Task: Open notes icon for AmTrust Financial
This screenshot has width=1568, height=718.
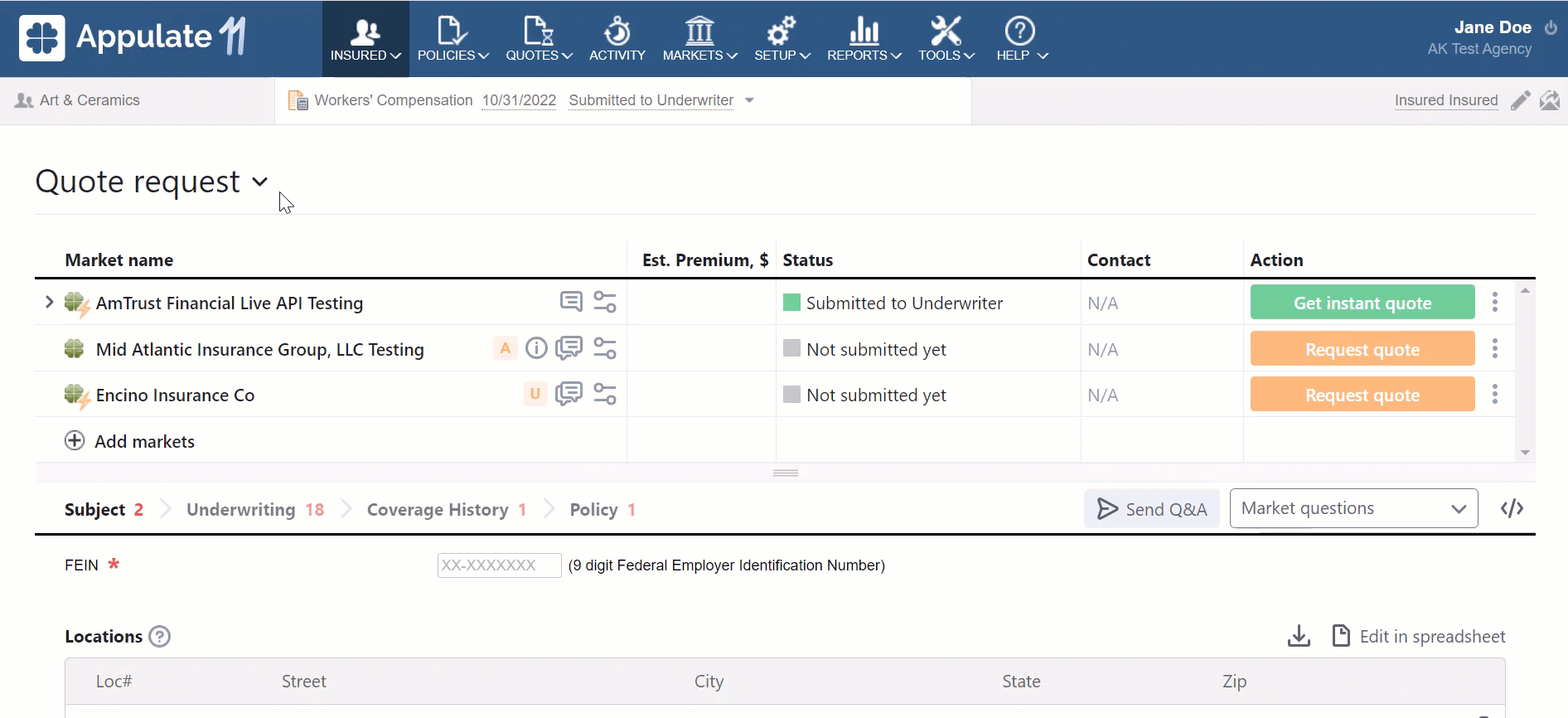Action: pos(571,301)
